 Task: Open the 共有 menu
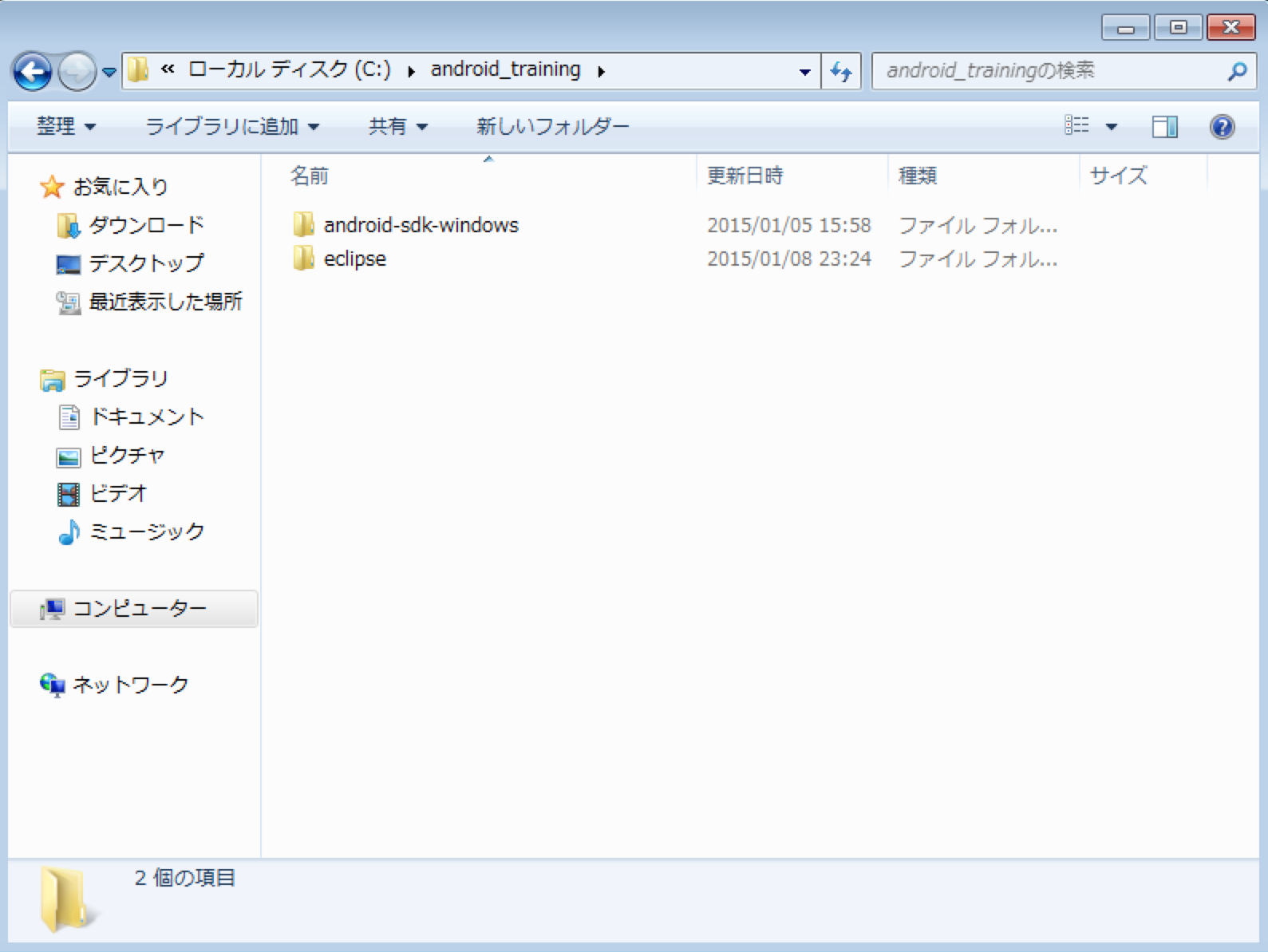pyautogui.click(x=398, y=126)
